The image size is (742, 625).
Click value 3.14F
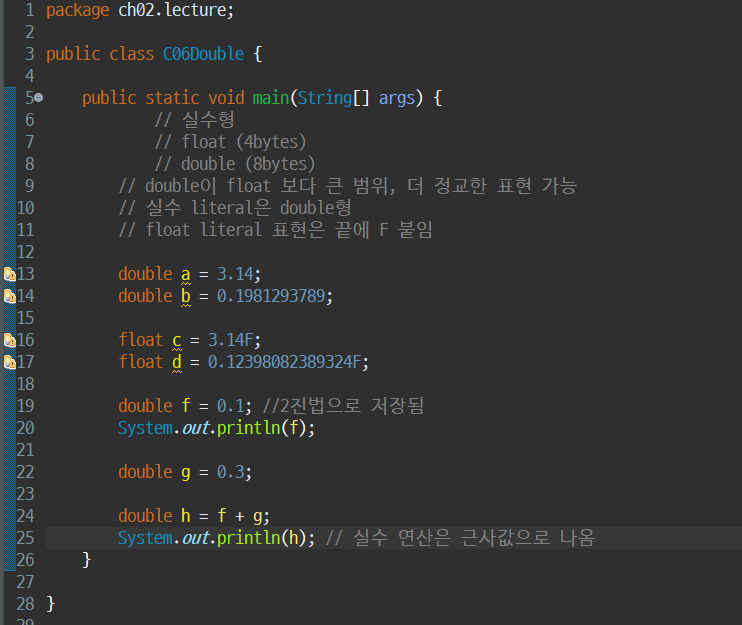pos(231,340)
